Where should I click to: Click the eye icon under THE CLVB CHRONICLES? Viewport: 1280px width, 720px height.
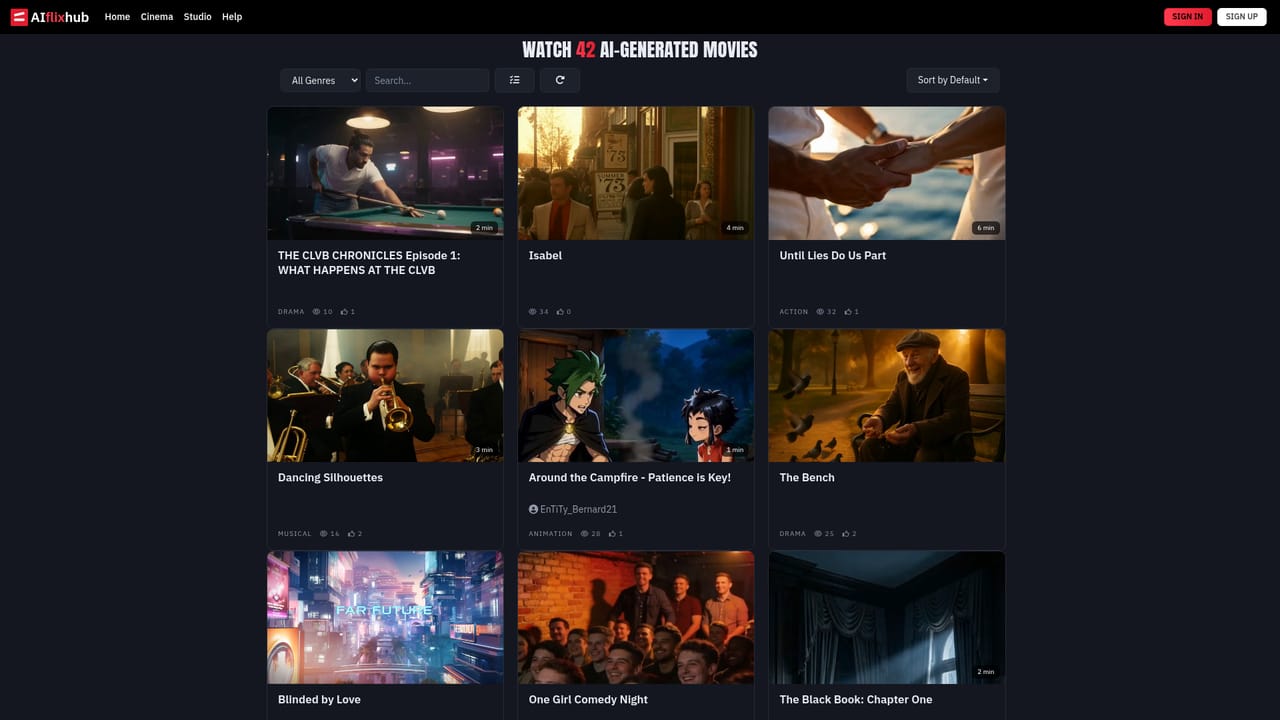pos(317,312)
